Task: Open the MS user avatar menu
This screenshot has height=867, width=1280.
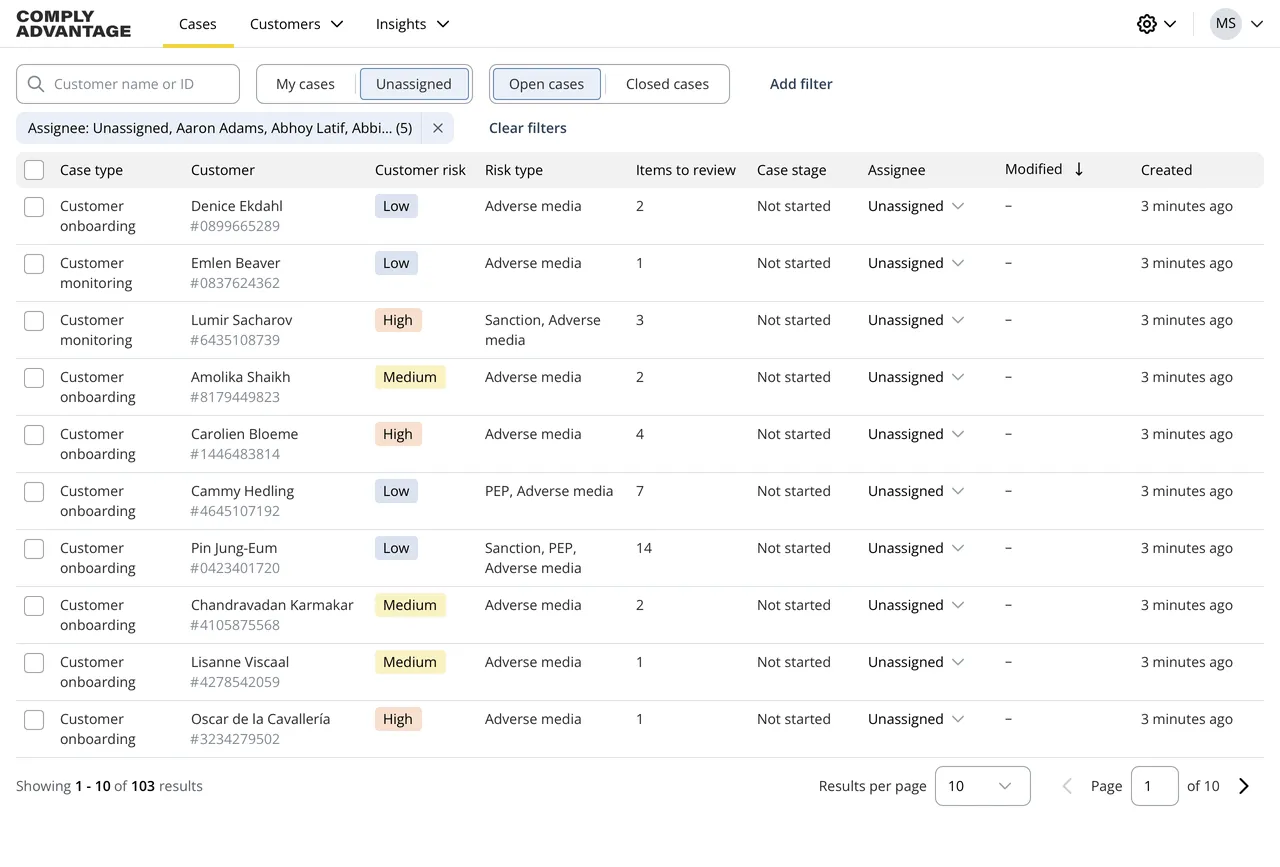Action: (x=1226, y=24)
